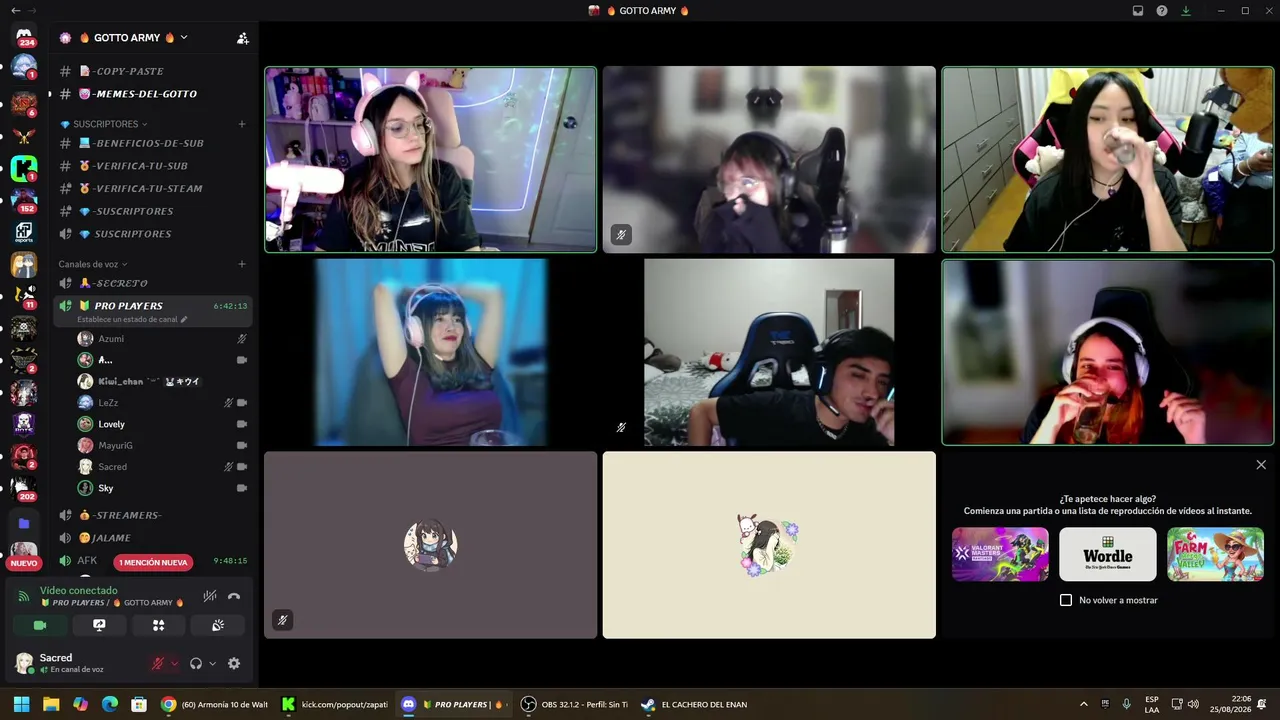Open Discord inbox in title bar
Screen dimensions: 1280x720
point(1138,11)
